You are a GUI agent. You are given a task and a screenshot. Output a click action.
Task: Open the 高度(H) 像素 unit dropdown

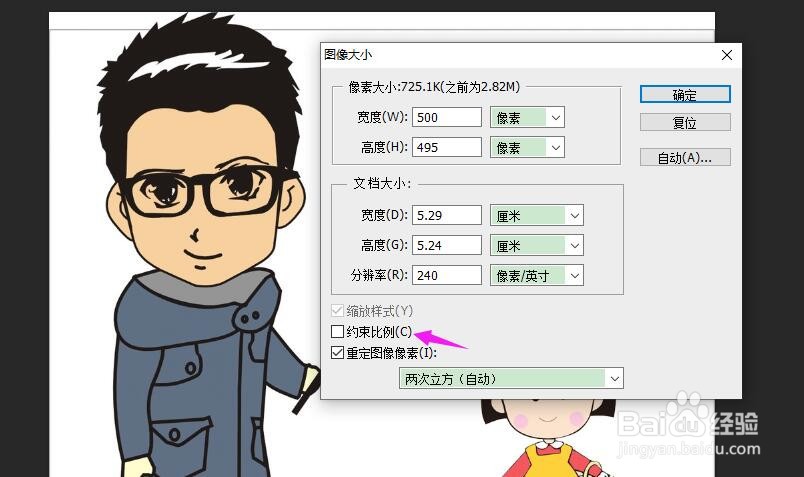tap(527, 148)
